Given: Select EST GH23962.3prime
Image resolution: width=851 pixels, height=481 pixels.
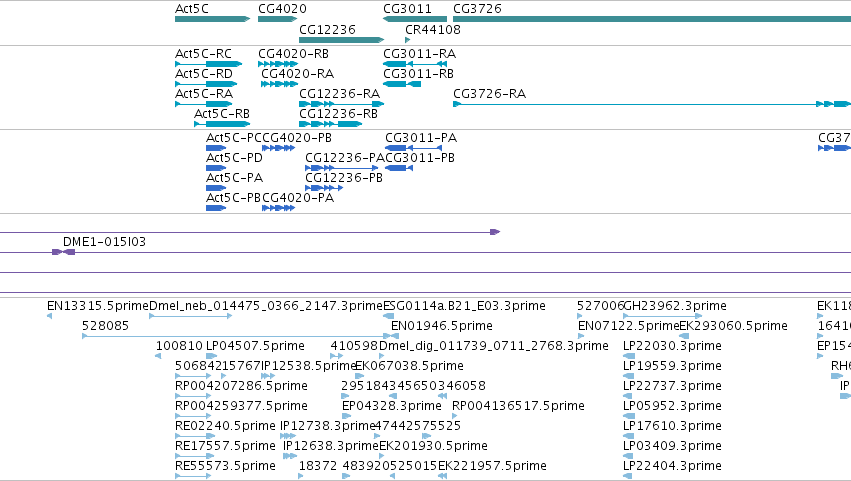Looking at the screenshot, I should (675, 306).
